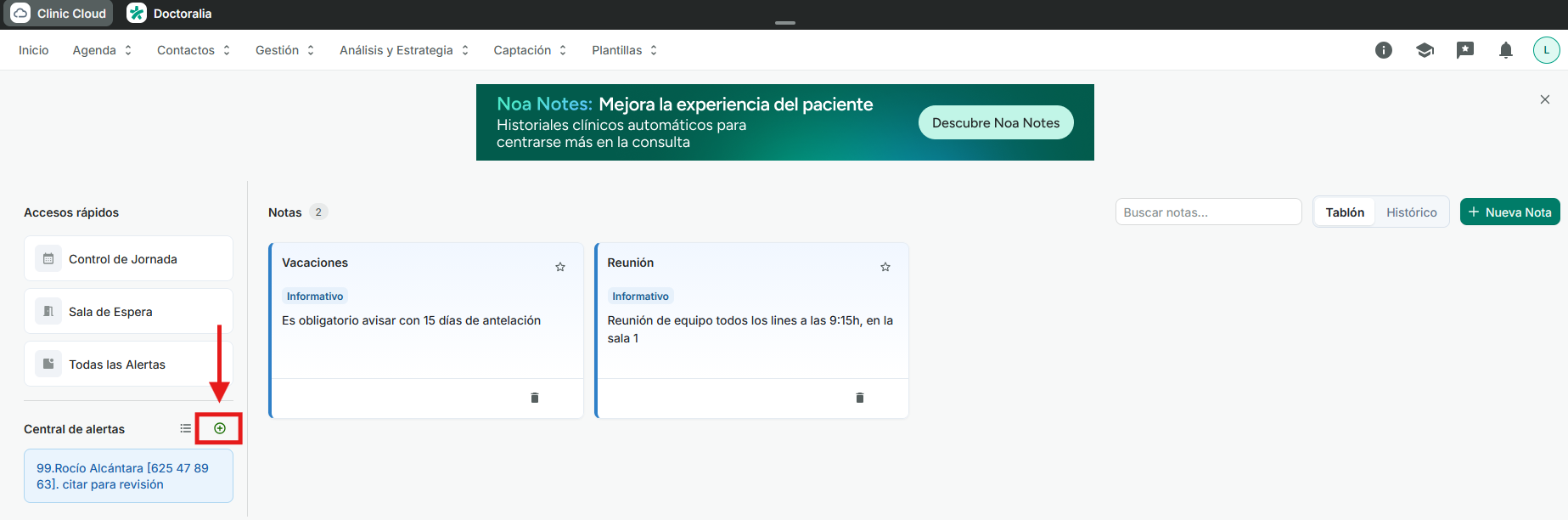The image size is (1568, 520).
Task: Open the Rocío Alcántara alert card
Action: point(128,476)
